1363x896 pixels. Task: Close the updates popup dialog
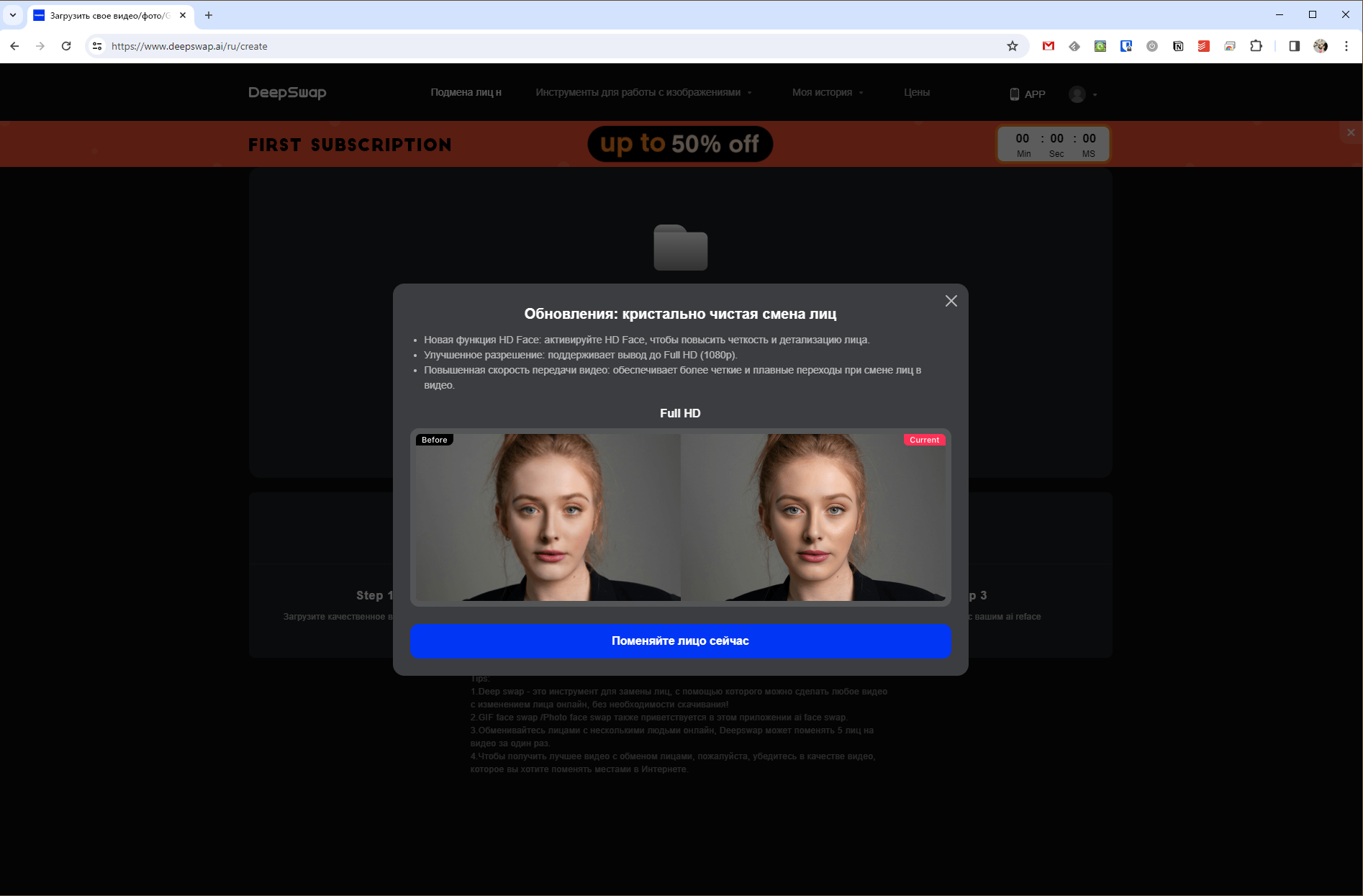pos(951,301)
